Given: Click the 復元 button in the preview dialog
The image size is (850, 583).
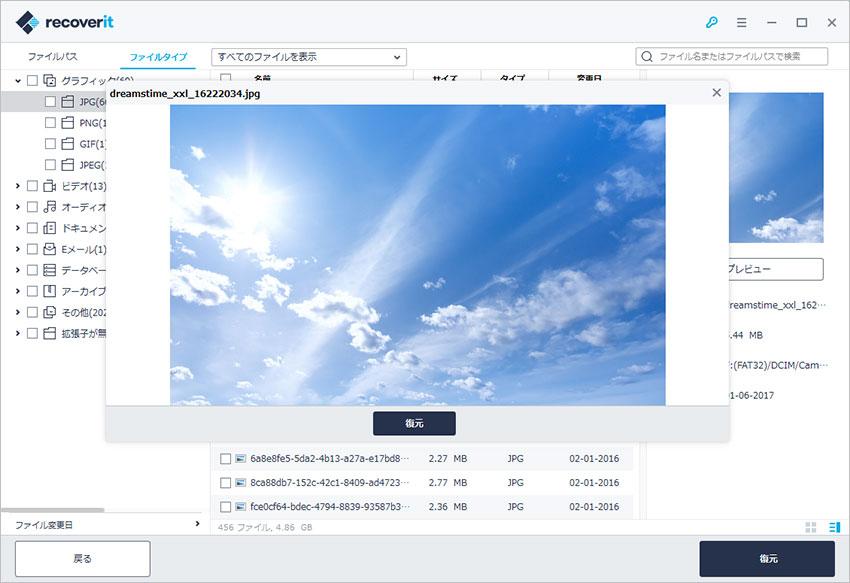Looking at the screenshot, I should [x=414, y=423].
